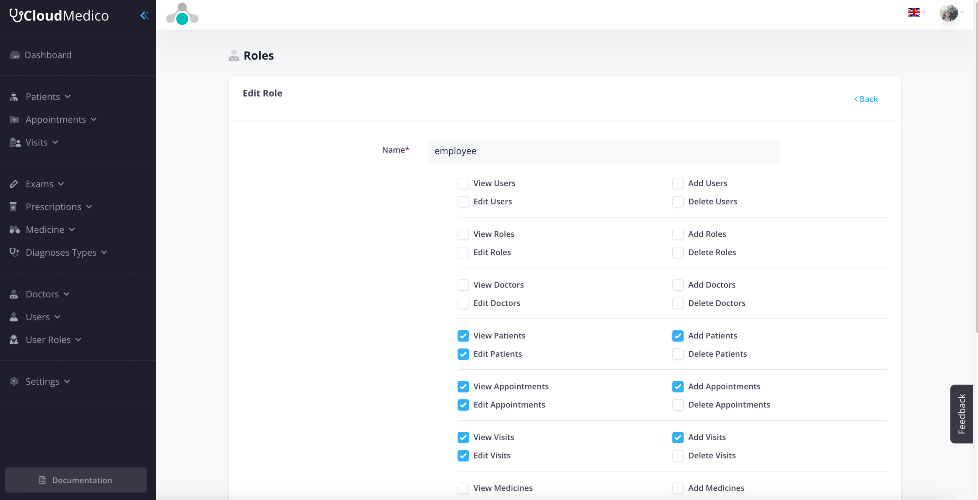
Task: Click the role Name input field
Action: tap(603, 151)
